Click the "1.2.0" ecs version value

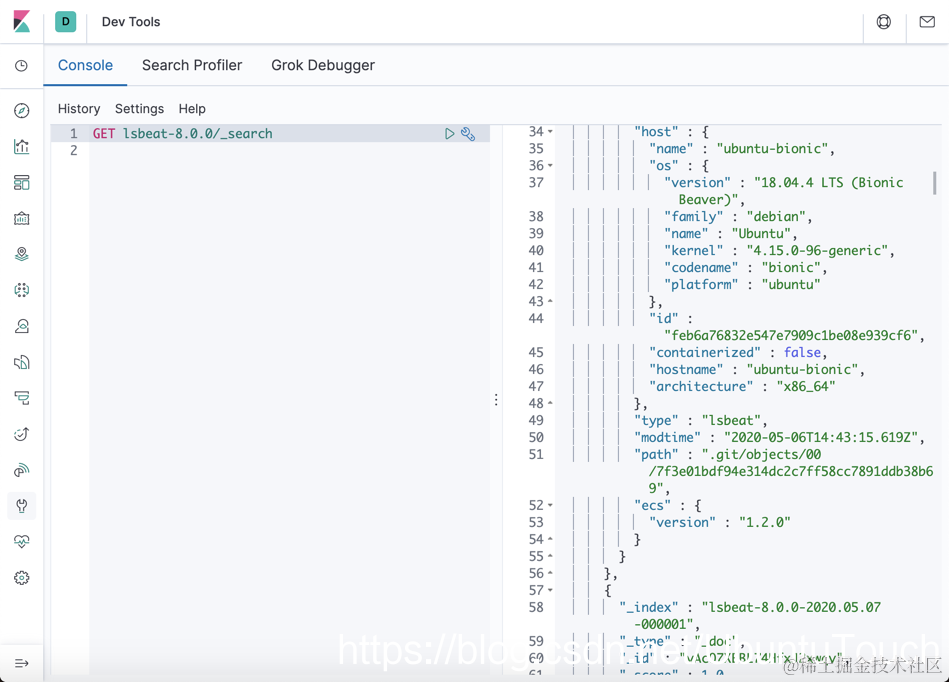[x=764, y=522]
